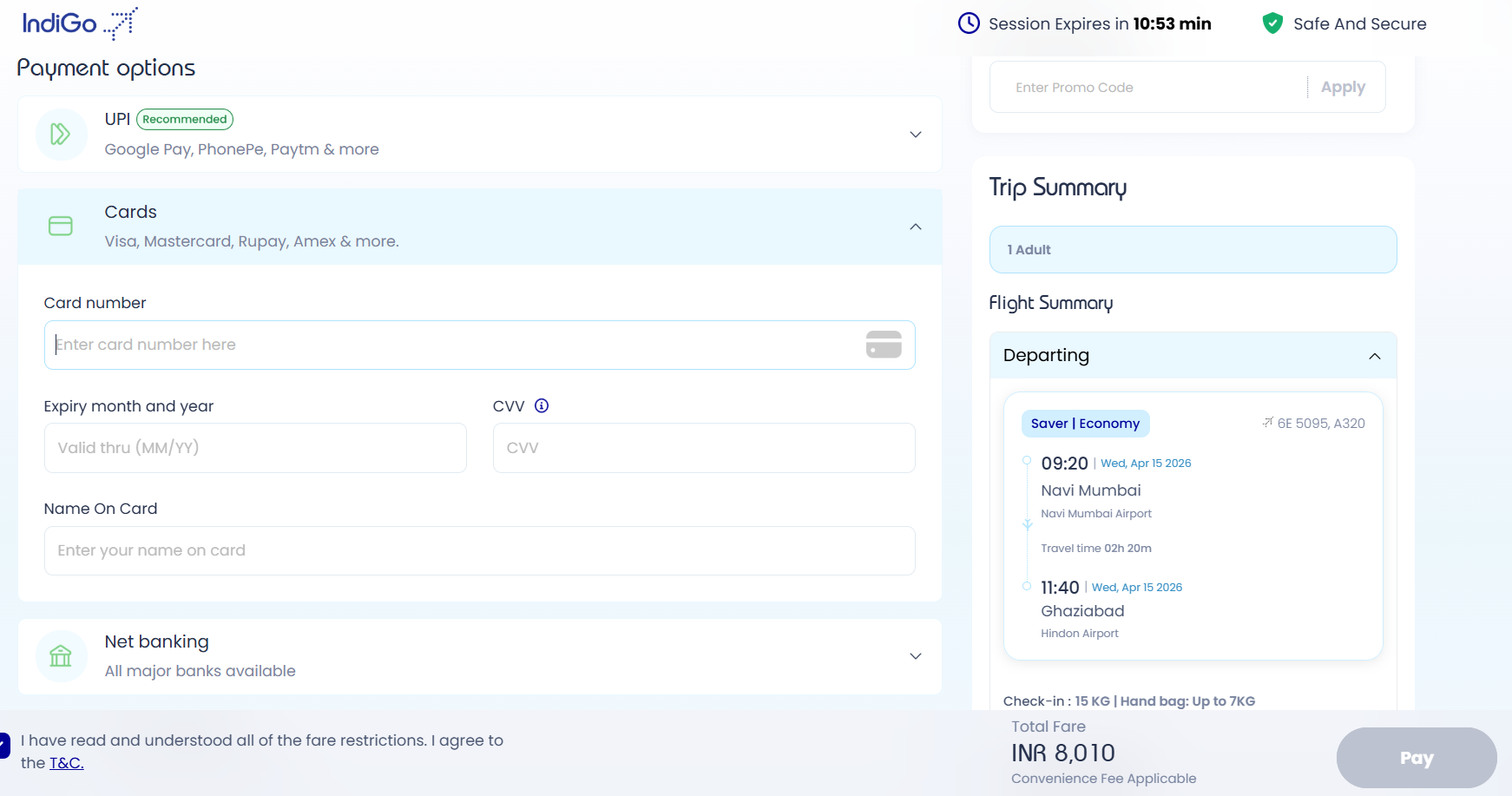Click the Expiry month and year field
This screenshot has height=796, width=1512.
(255, 448)
